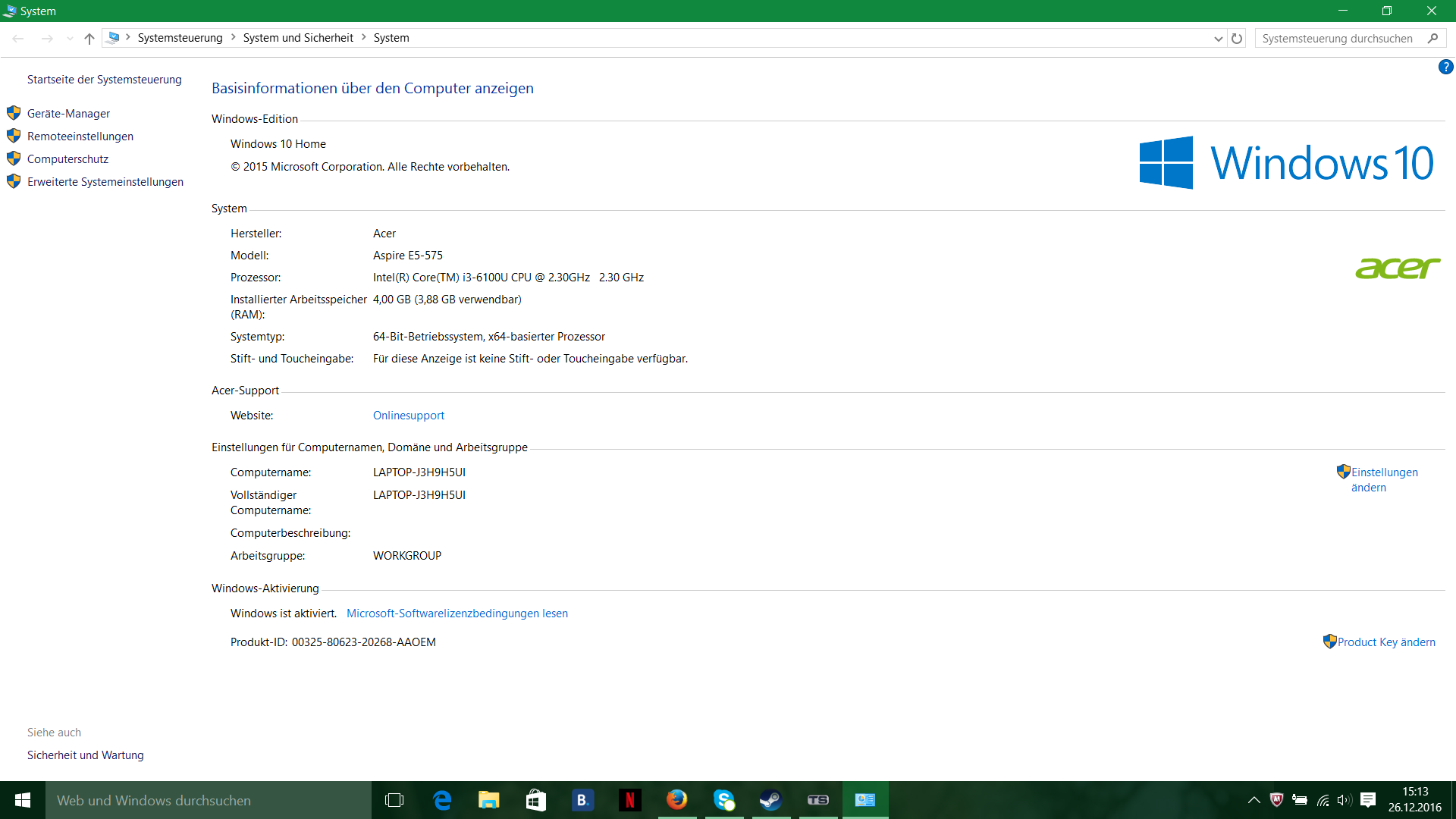The image size is (1456, 819).
Task: Launch Netflix from the taskbar
Action: (x=629, y=800)
